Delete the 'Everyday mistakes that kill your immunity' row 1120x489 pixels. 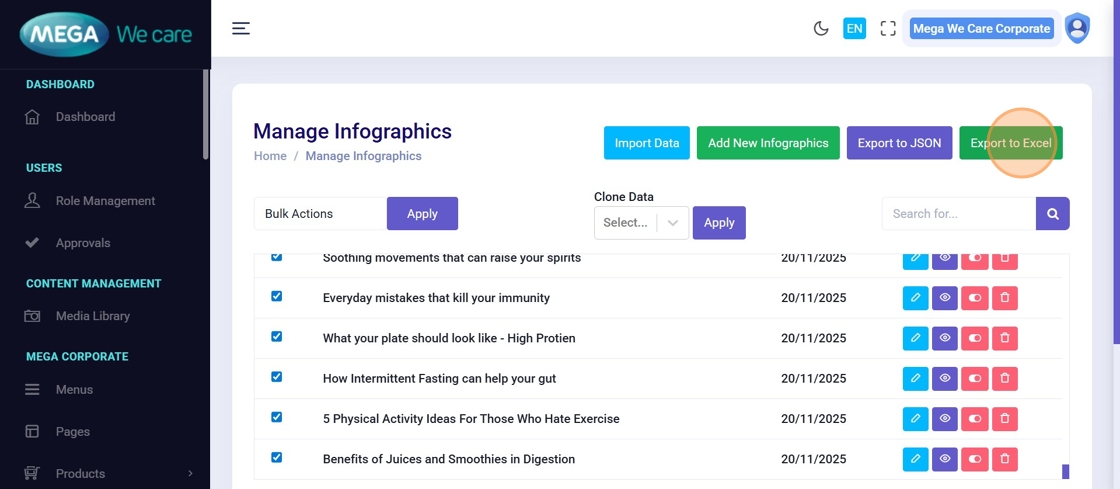(1005, 298)
